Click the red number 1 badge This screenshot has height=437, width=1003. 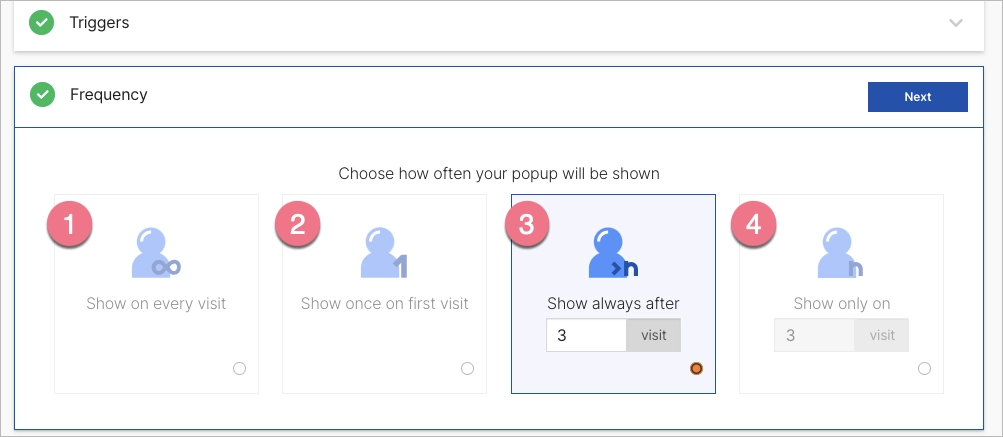[x=69, y=225]
